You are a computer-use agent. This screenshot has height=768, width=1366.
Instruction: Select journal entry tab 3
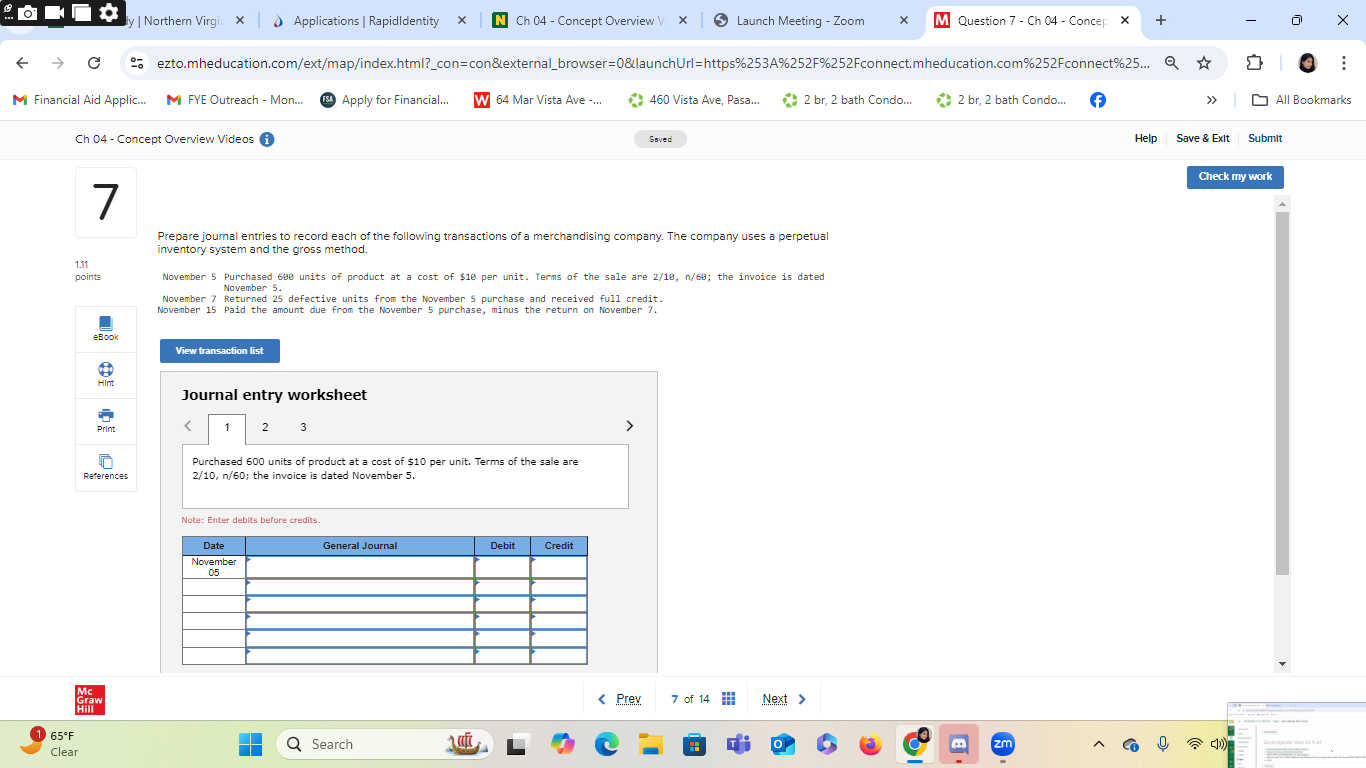pyautogui.click(x=303, y=427)
